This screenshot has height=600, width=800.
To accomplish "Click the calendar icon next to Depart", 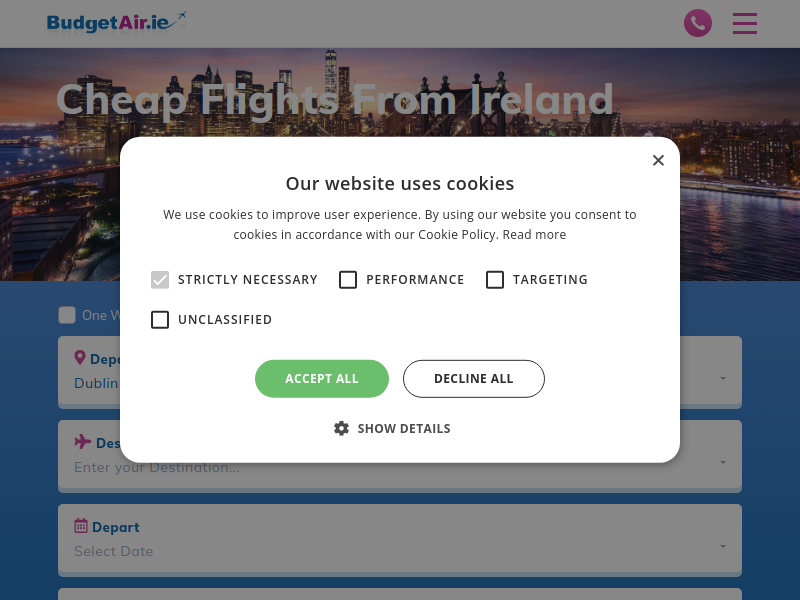I will [x=81, y=526].
